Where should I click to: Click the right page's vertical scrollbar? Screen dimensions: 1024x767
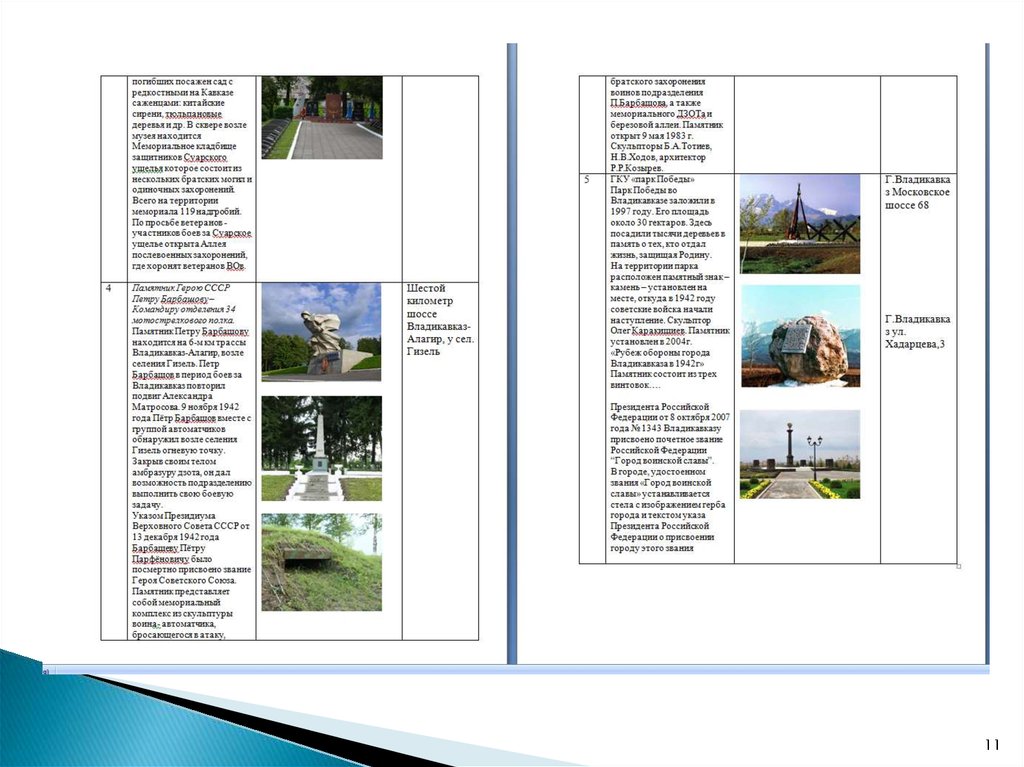(987, 350)
